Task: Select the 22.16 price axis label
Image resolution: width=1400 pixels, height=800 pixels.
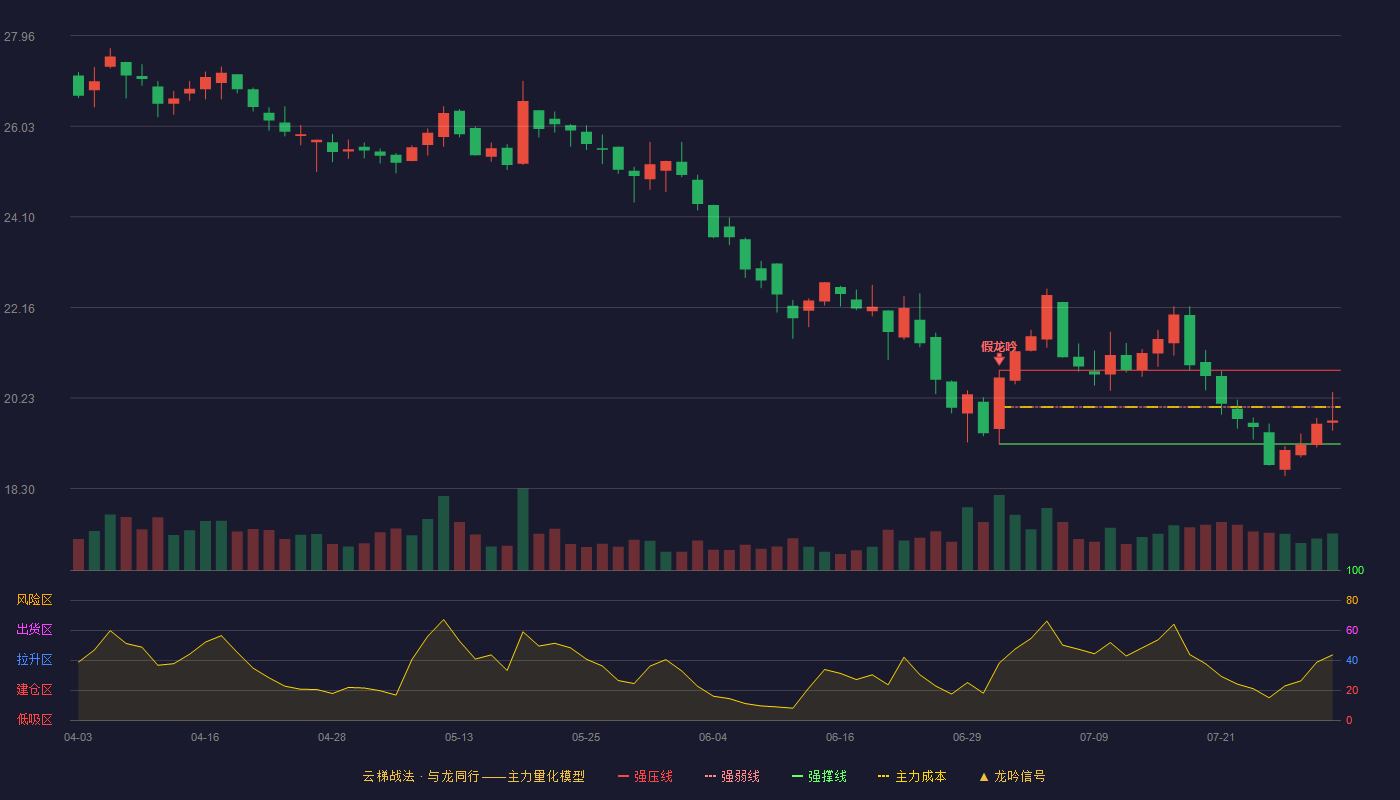Action: point(19,309)
